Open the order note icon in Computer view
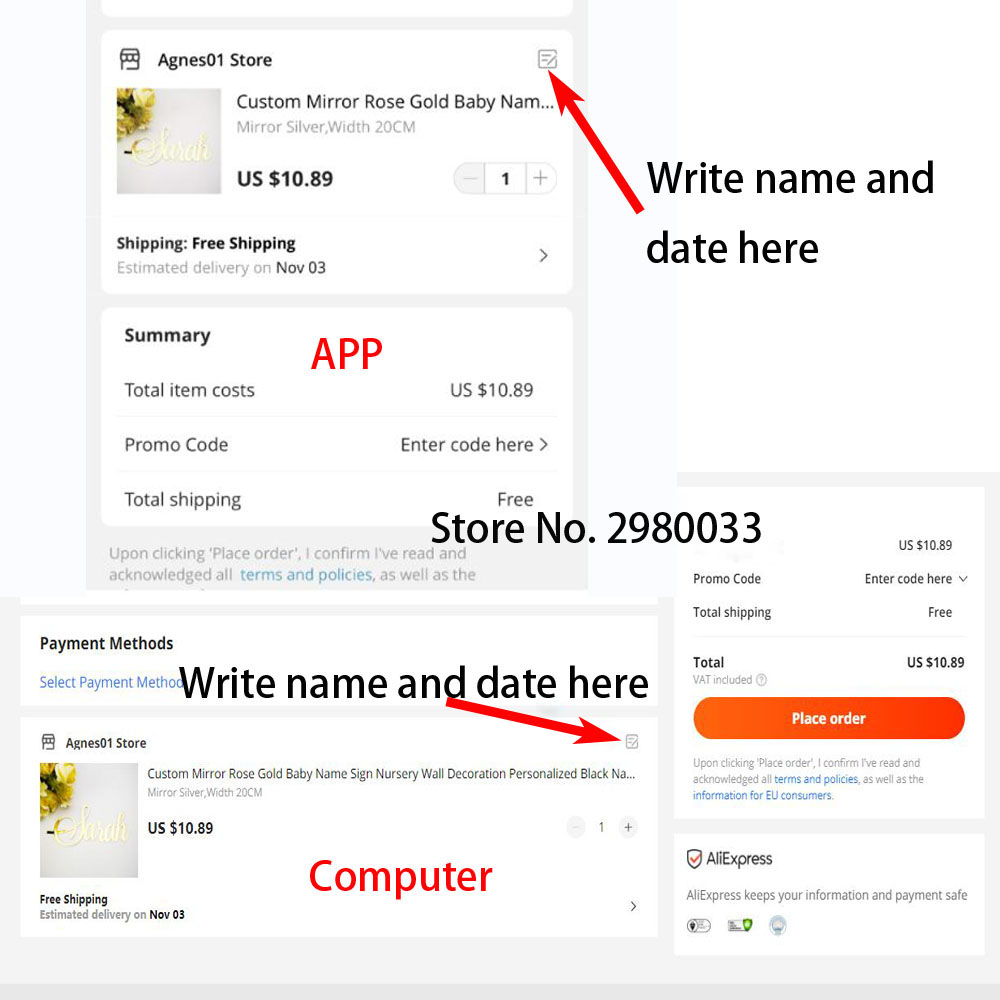The image size is (1000, 1000). point(632,741)
